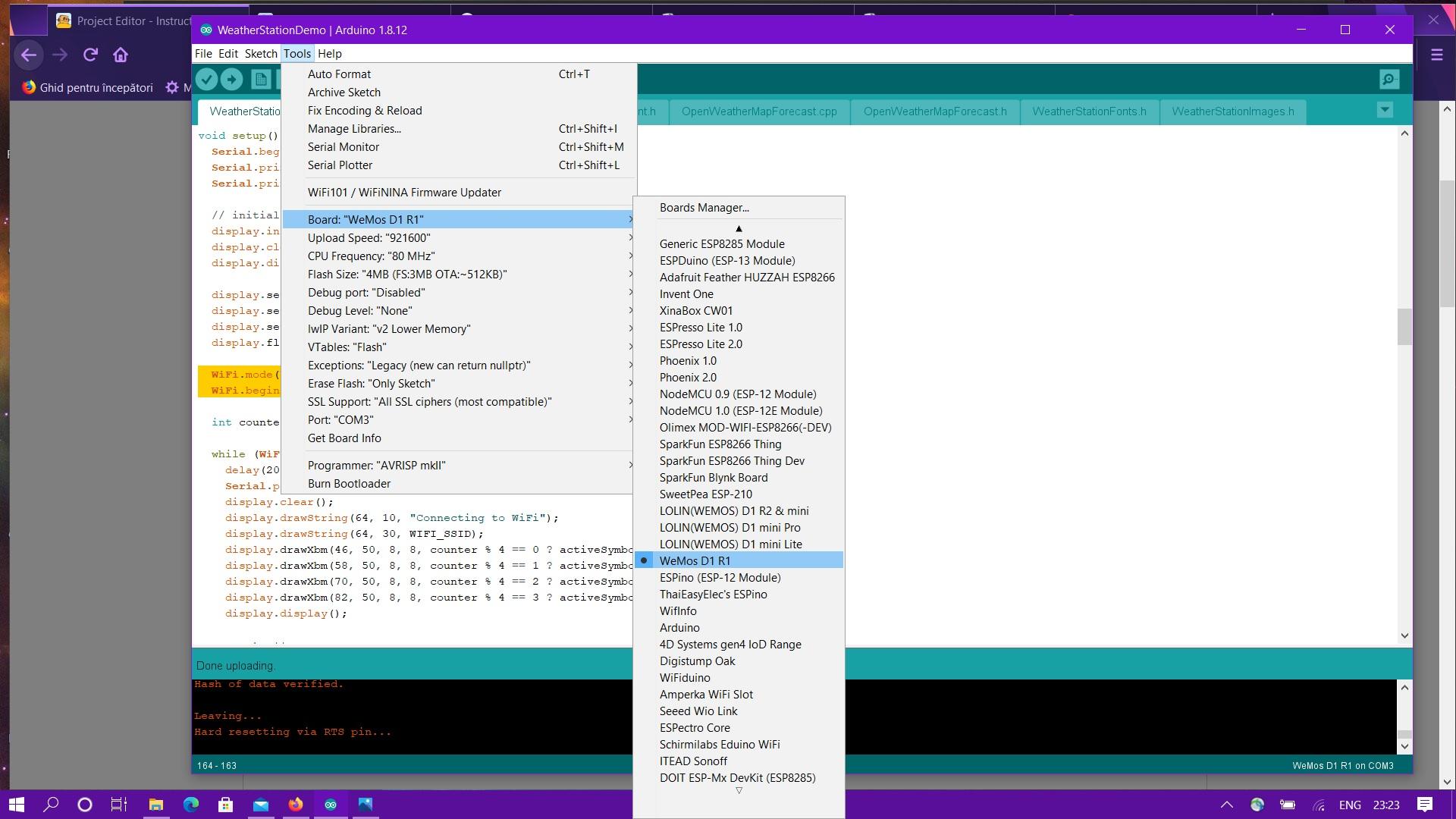Select DOIT ESP-Mx DevKit (ESP8285) board

click(737, 777)
